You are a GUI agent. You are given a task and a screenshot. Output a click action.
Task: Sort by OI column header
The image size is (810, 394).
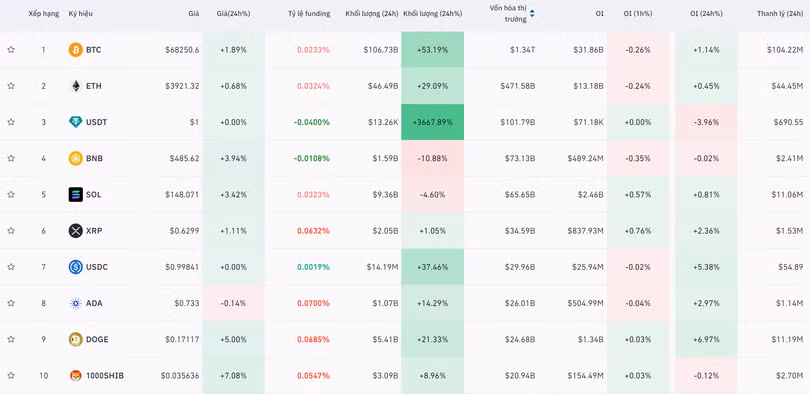[x=599, y=14]
